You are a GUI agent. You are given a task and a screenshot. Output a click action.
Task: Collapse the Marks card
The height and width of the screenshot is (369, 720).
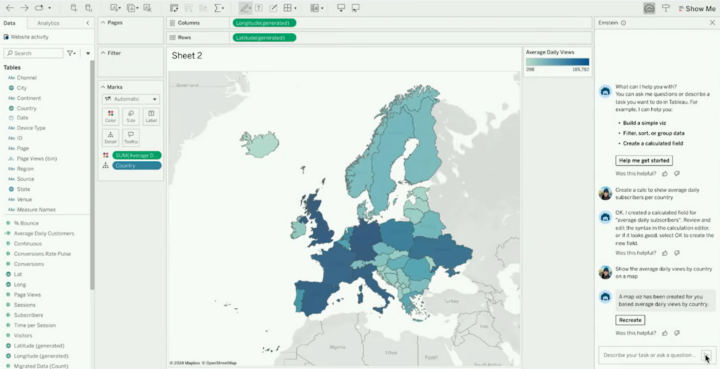pyautogui.click(x=103, y=87)
